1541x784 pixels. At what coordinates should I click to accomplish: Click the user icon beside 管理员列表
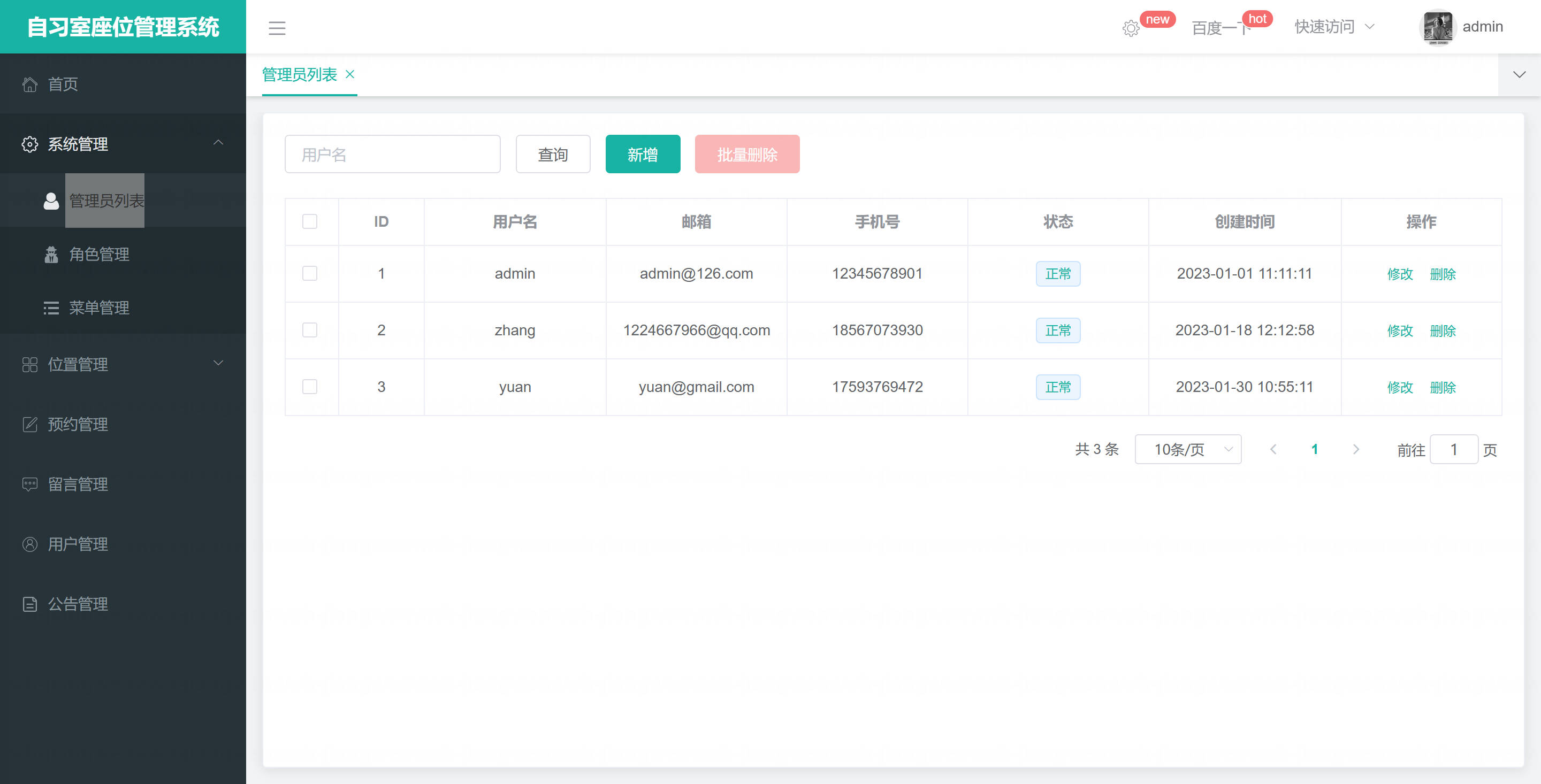tap(51, 201)
